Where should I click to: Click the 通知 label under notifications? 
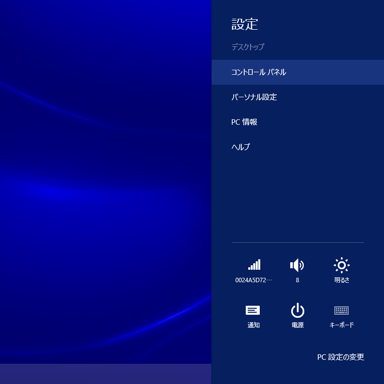[253, 325]
